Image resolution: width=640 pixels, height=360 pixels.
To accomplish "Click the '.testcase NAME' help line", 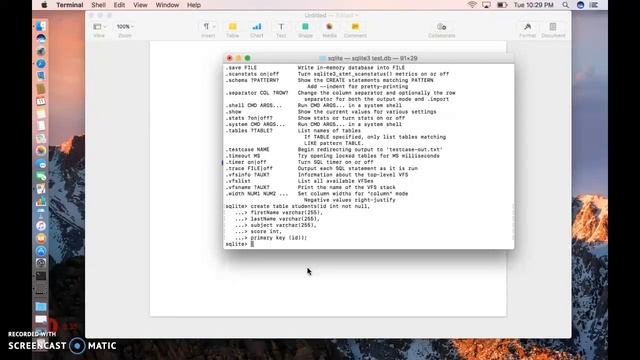I will (x=334, y=149).
